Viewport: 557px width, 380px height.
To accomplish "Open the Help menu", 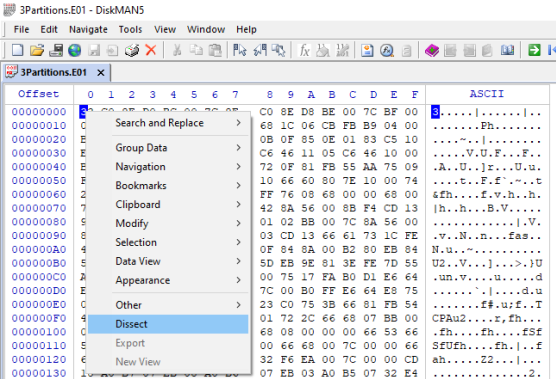I will point(246,29).
